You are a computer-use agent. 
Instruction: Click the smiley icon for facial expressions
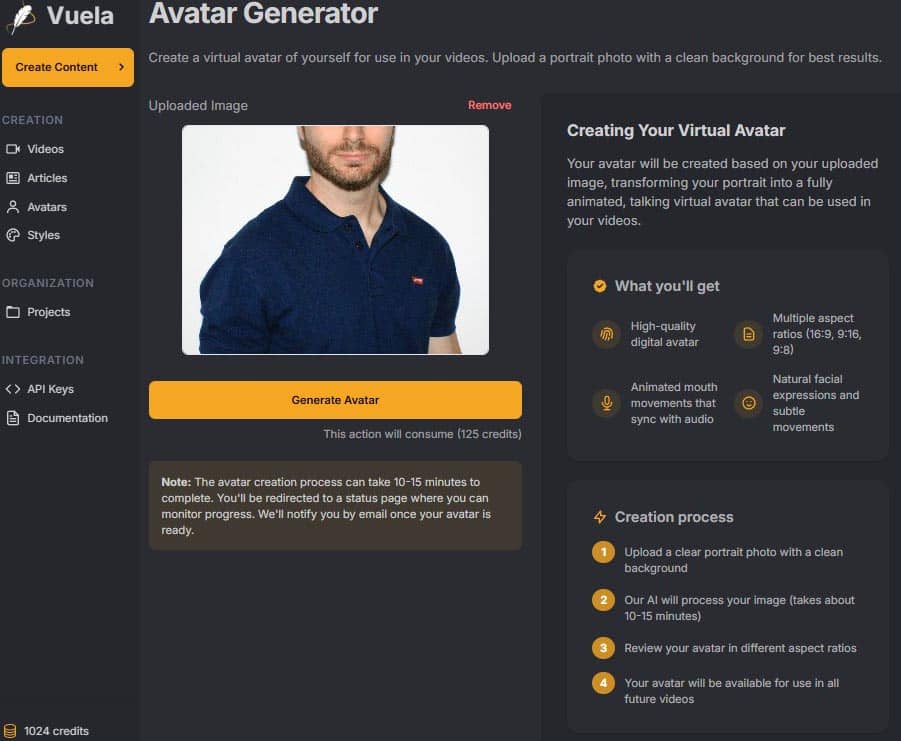pos(748,403)
